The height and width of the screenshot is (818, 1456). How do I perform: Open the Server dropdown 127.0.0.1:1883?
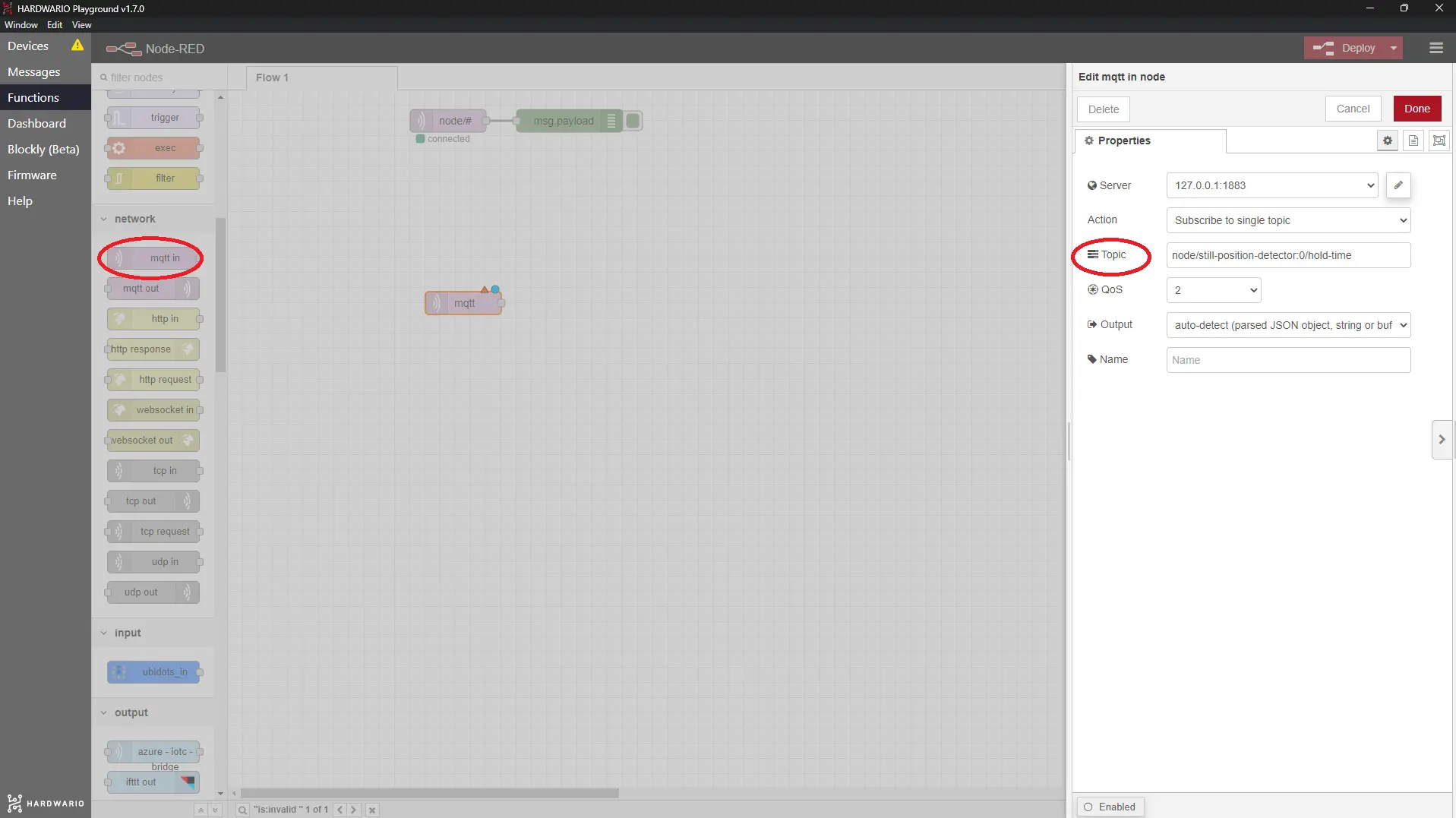[1272, 185]
